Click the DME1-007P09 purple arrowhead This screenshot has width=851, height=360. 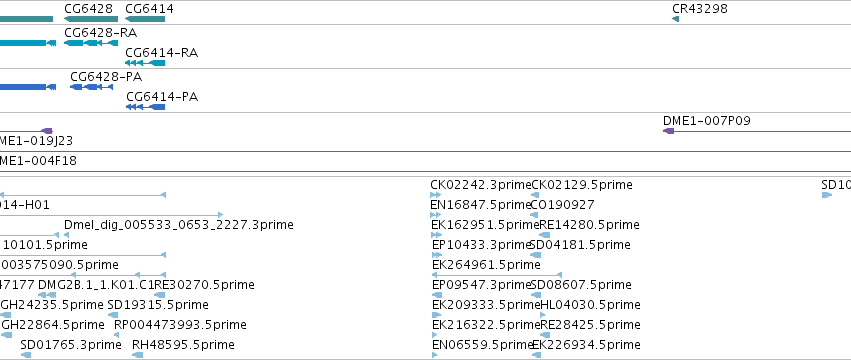point(669,131)
